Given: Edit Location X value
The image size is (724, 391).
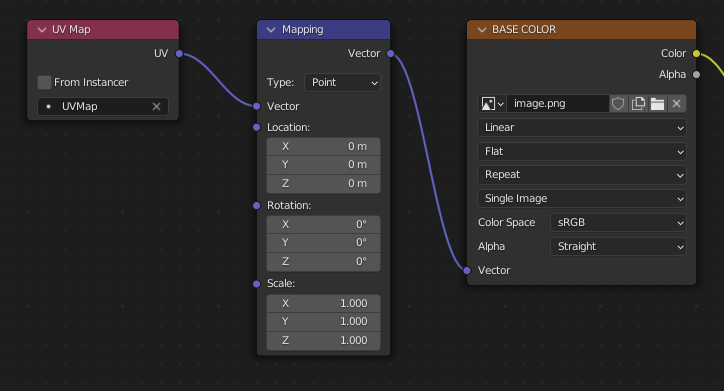Looking at the screenshot, I should (323, 146).
